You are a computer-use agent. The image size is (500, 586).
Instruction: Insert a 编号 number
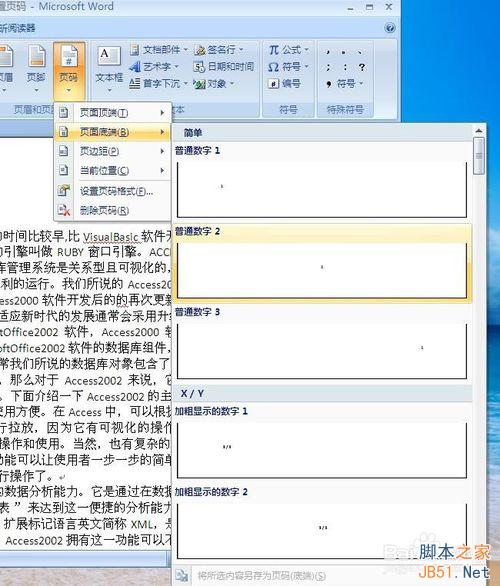tap(284, 84)
